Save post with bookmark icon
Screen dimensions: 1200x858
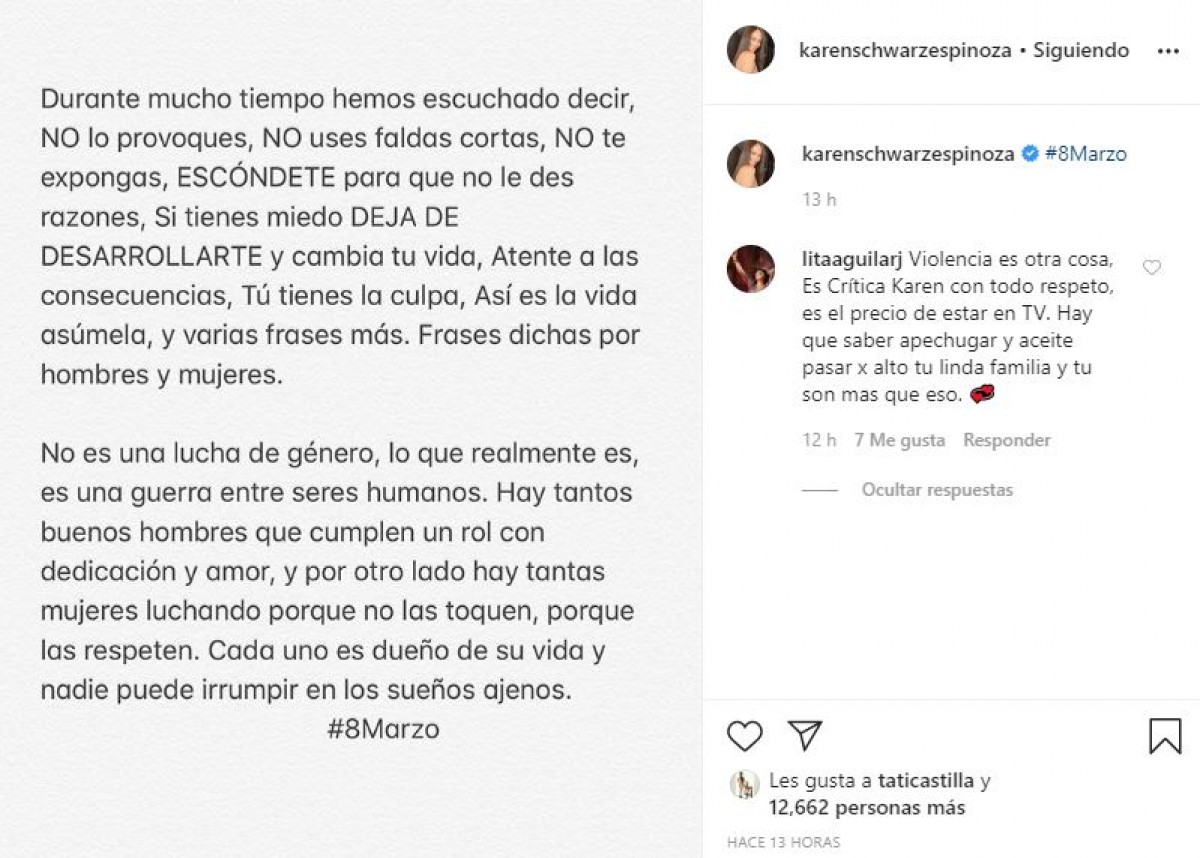tap(1165, 736)
